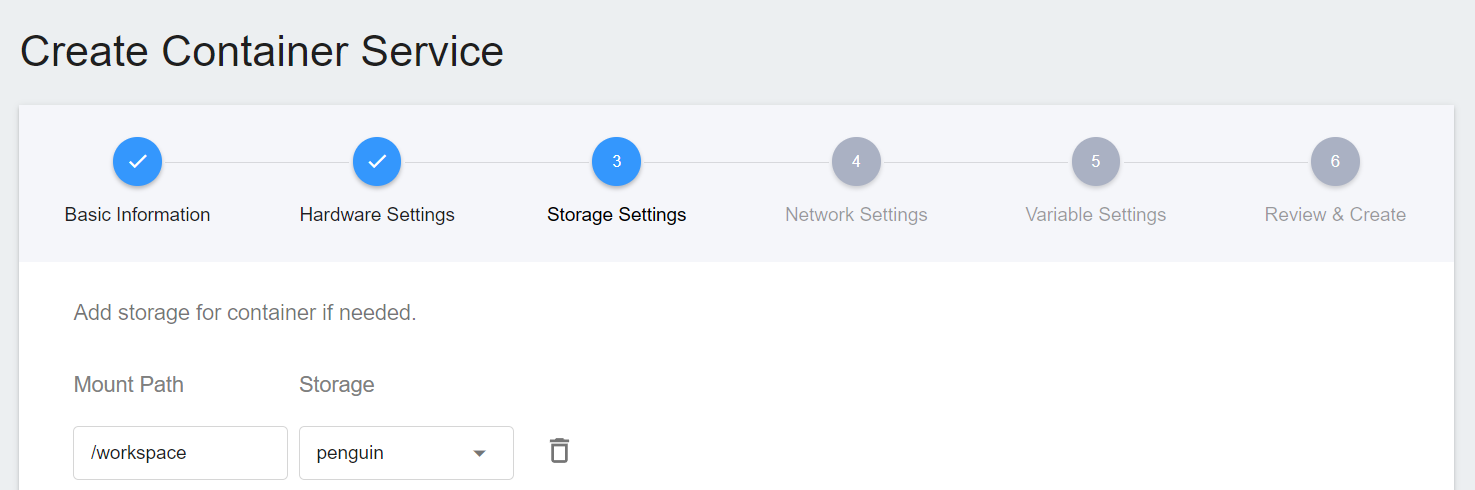The height and width of the screenshot is (490, 1475).
Task: Go to the Hardware Settings step label
Action: click(377, 215)
